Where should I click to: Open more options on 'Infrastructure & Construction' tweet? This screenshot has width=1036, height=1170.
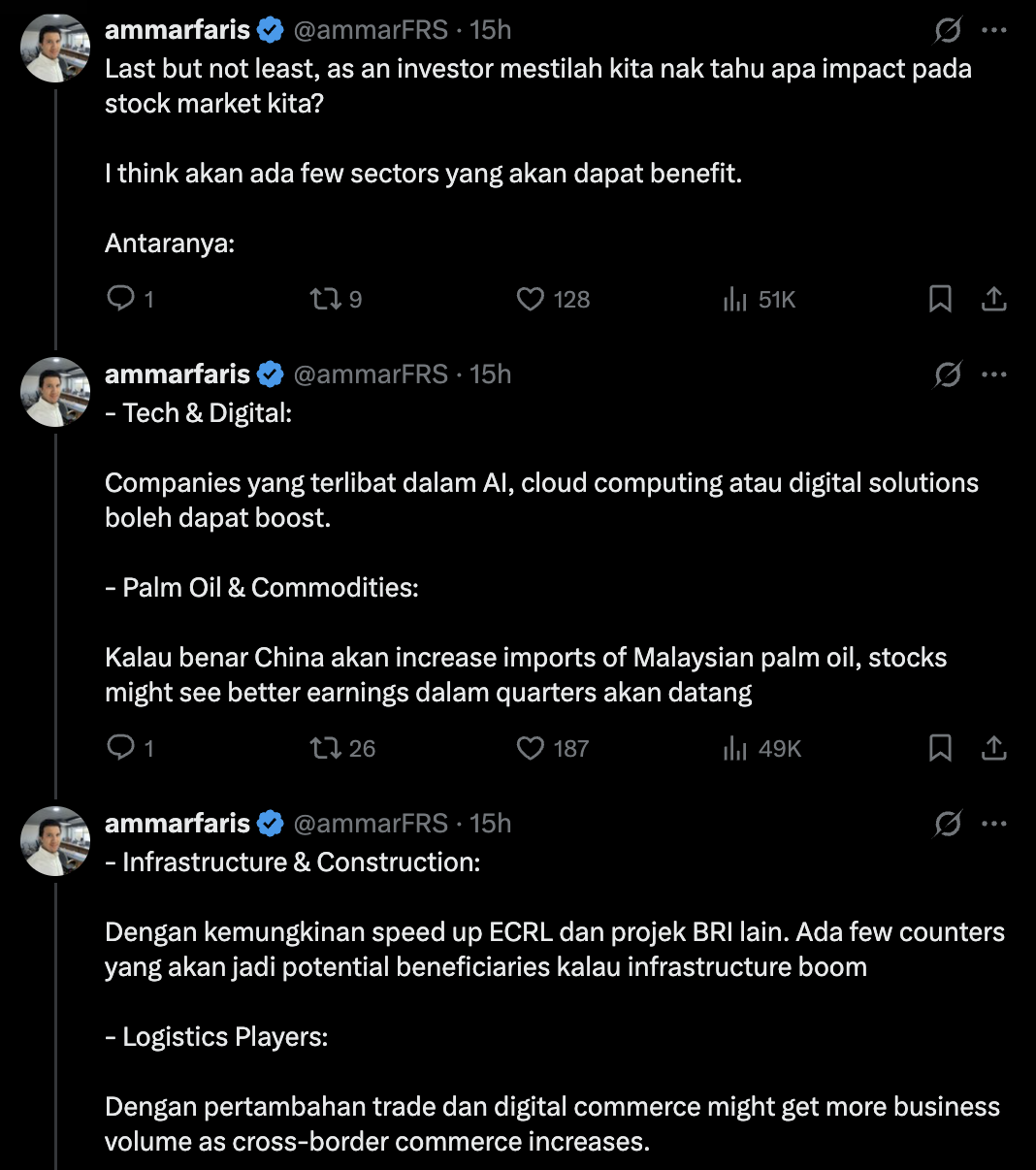click(994, 824)
